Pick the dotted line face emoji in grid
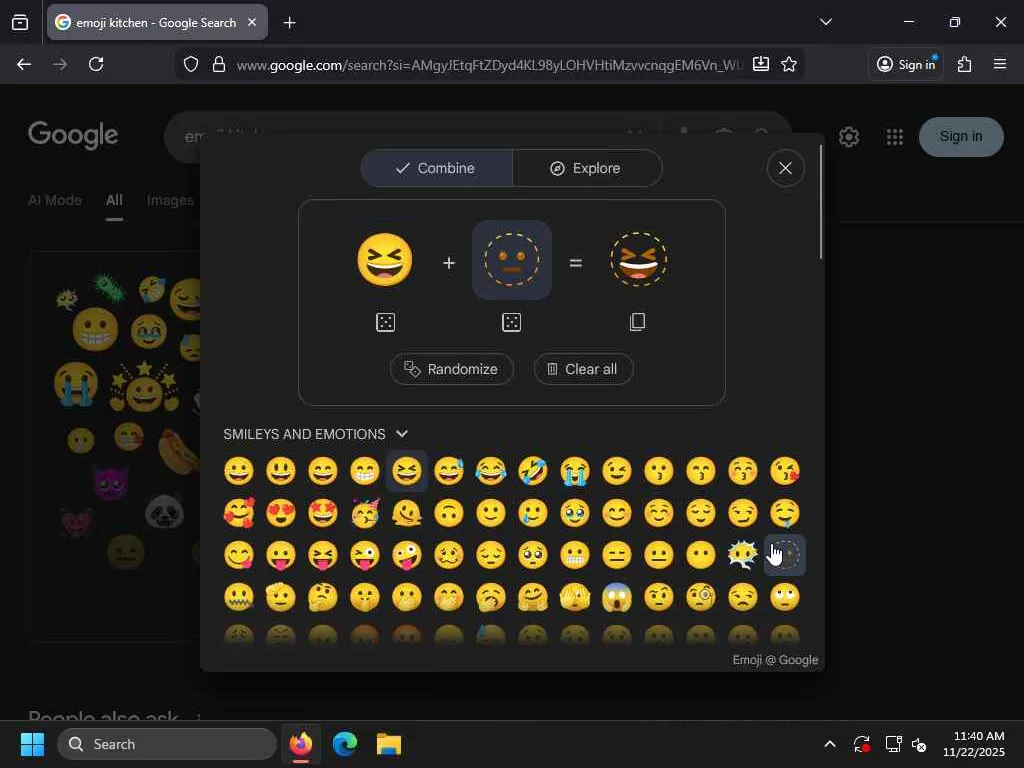 click(x=784, y=555)
